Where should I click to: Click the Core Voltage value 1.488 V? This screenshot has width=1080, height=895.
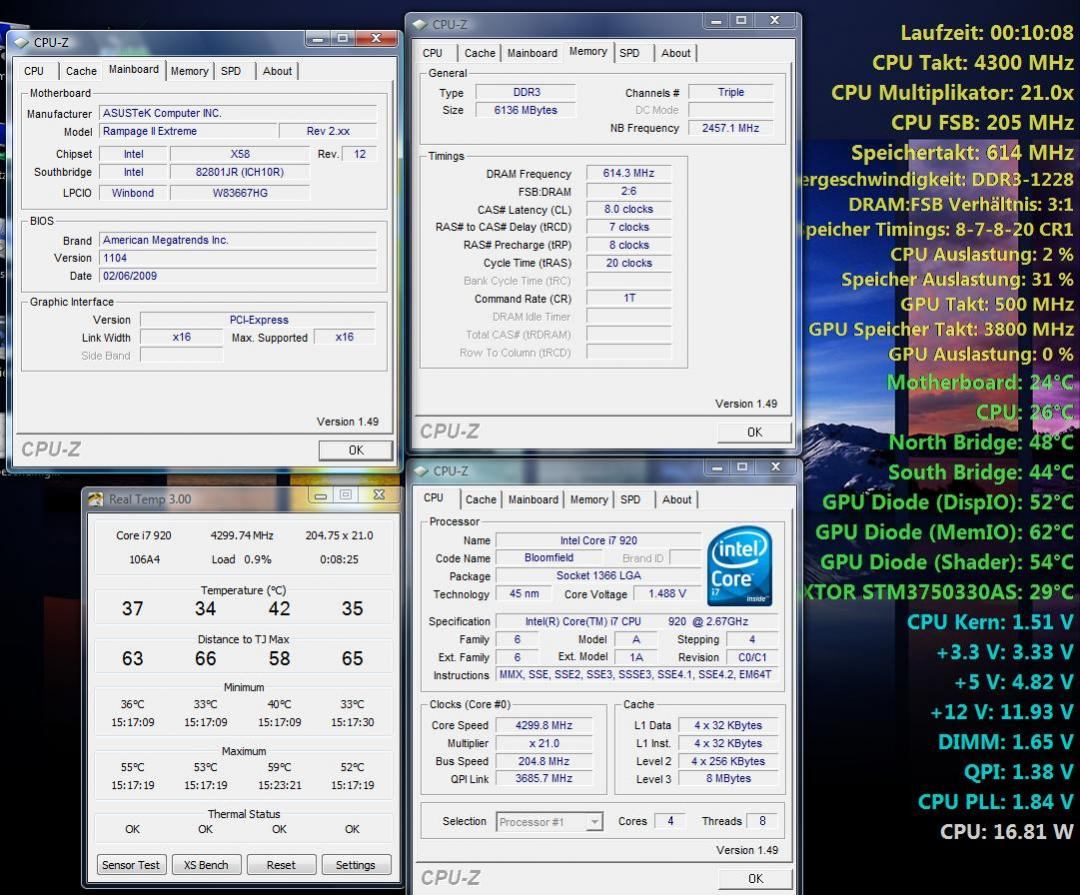click(x=667, y=593)
